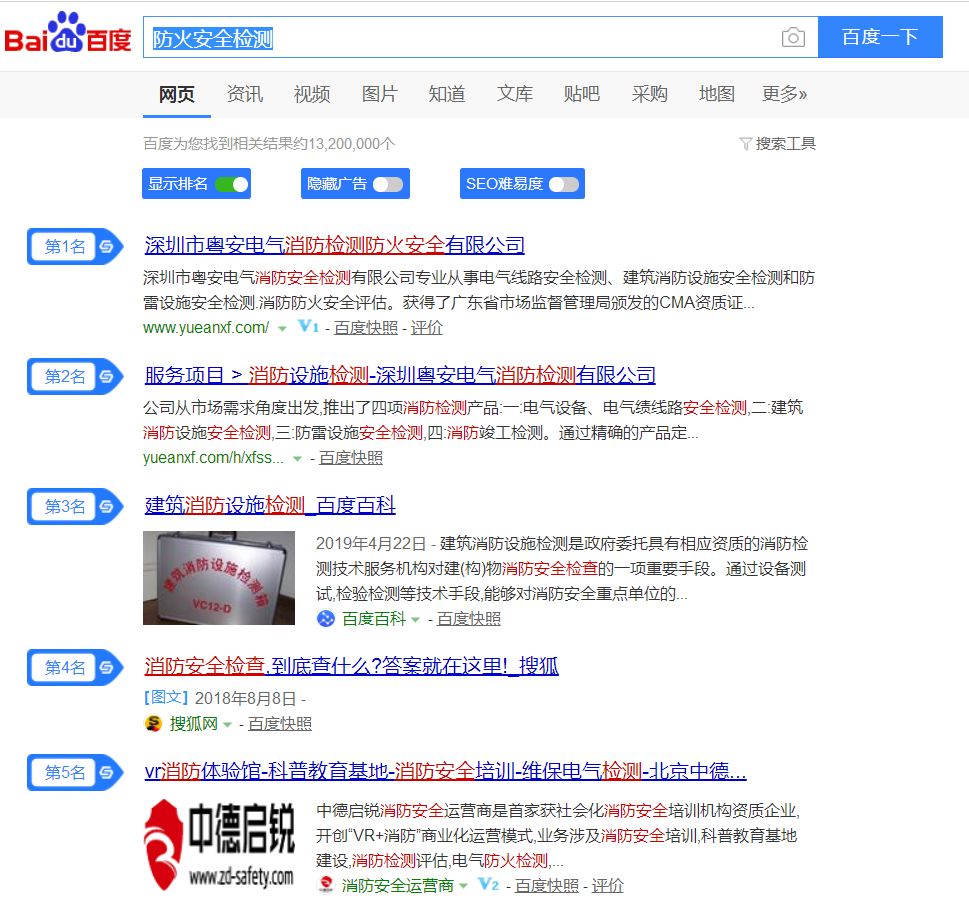Click the 百度百科 source name
The image size is (969, 901).
click(x=374, y=619)
